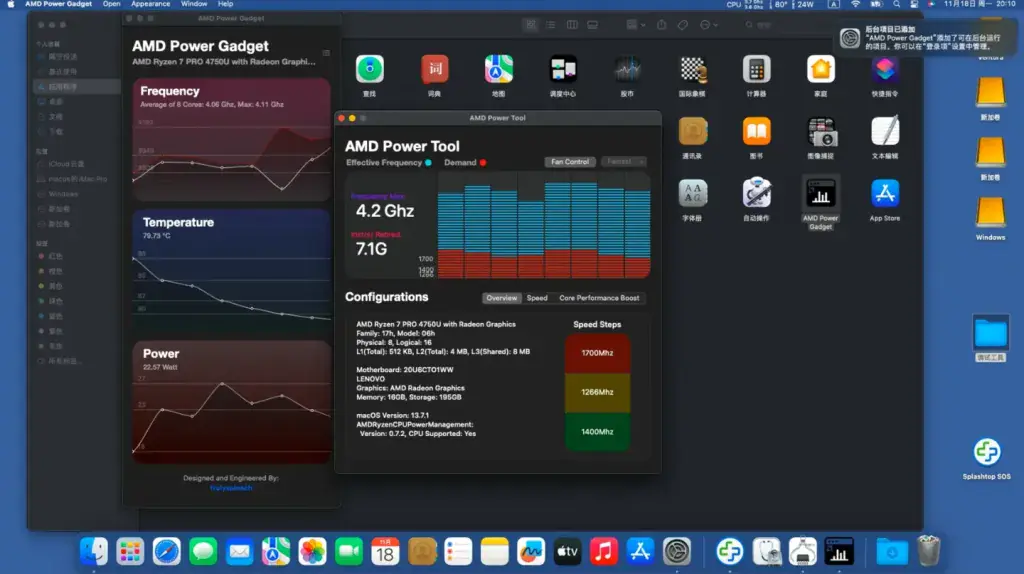
Task: Open the Finder action (ellipsis) dropdown
Action: [709, 25]
